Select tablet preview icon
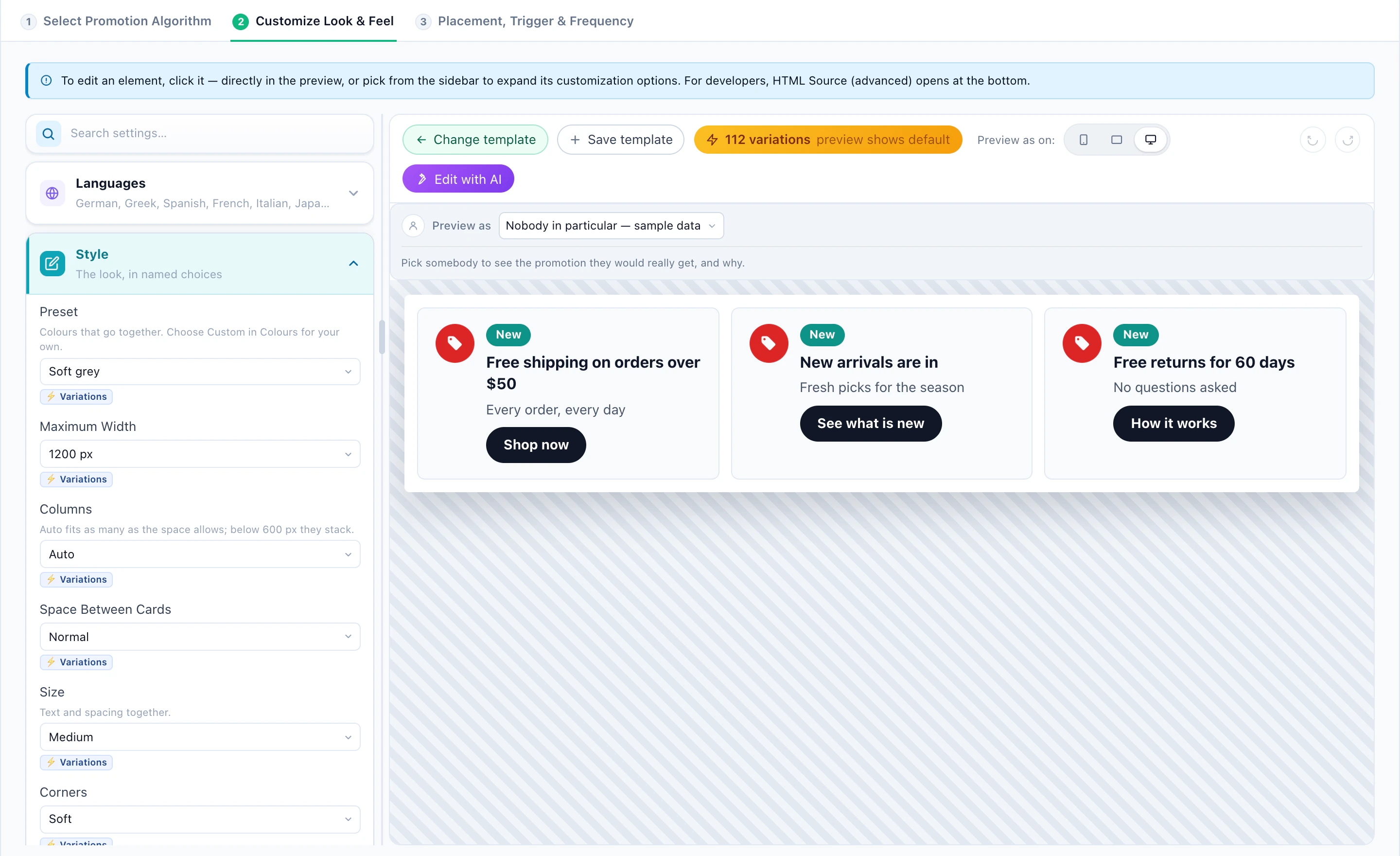The image size is (1400, 856). click(1116, 140)
